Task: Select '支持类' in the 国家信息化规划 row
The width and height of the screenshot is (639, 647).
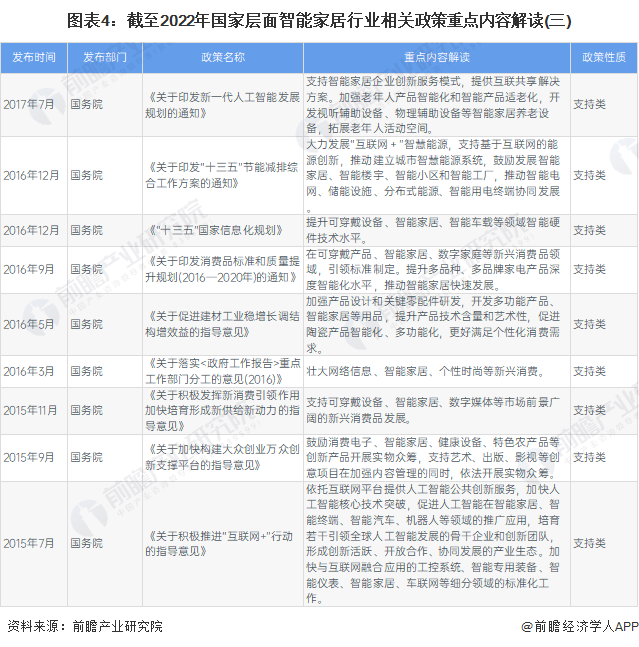Action: click(589, 230)
